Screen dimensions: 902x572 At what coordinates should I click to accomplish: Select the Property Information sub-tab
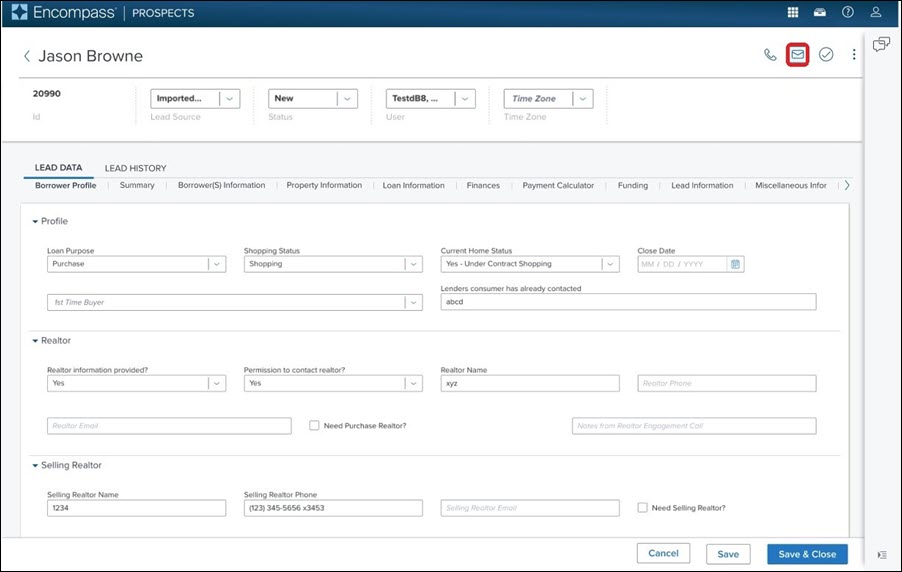tap(324, 185)
